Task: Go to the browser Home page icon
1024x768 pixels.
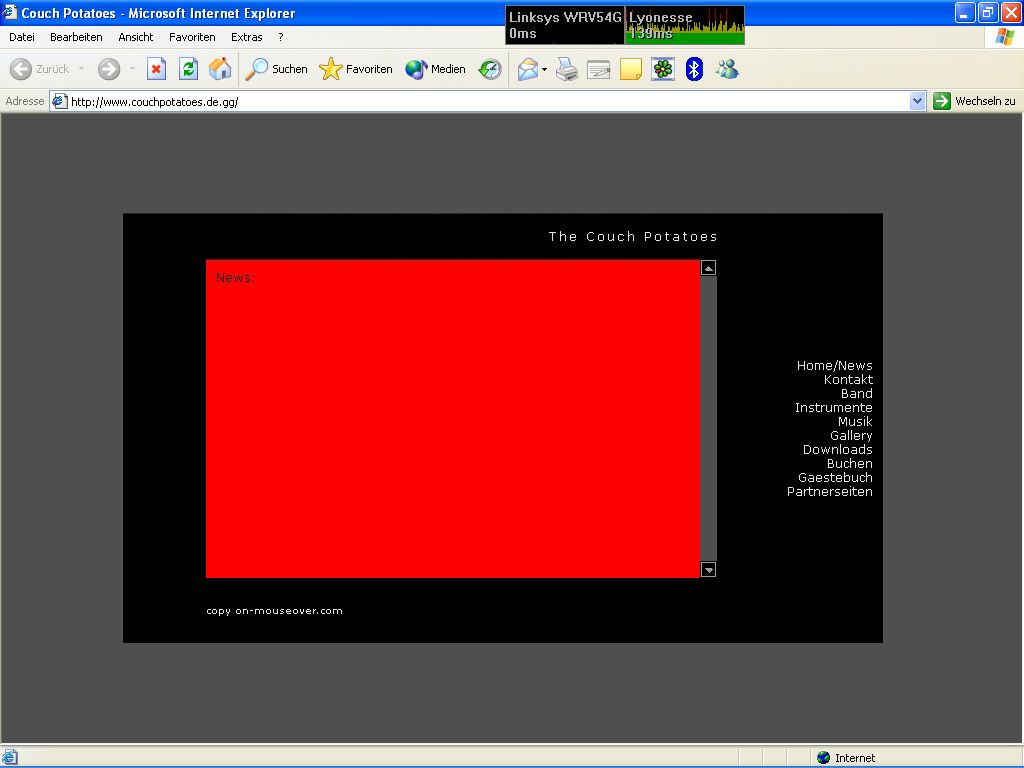Action: tap(220, 69)
